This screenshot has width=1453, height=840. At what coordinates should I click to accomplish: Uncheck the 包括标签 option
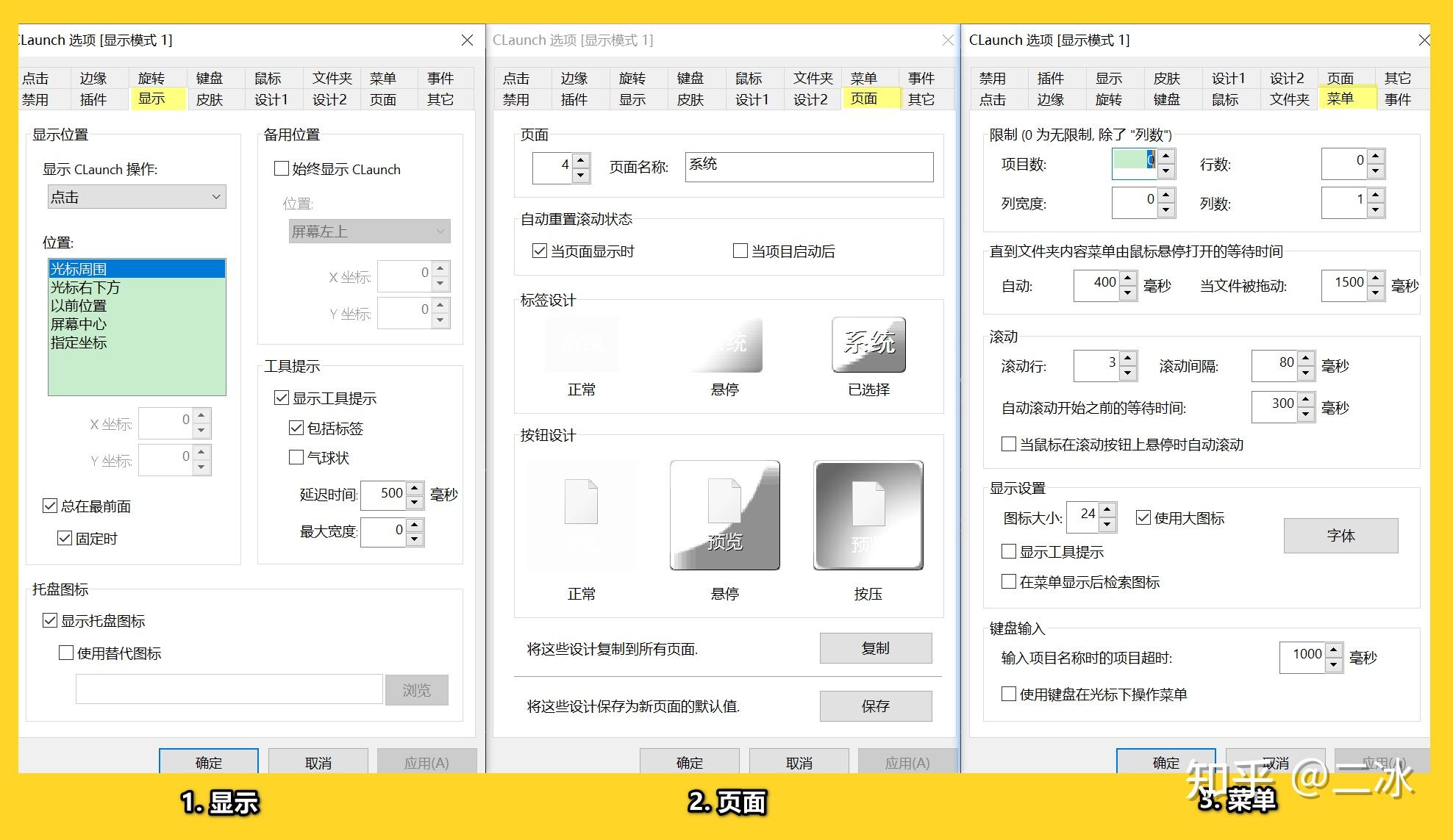pyautogui.click(x=296, y=428)
